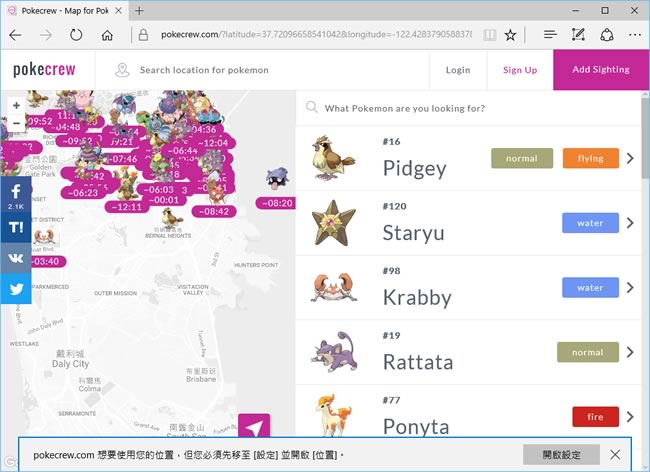The image size is (650, 472).
Task: Zoom out the map with minus
Action: point(16,123)
